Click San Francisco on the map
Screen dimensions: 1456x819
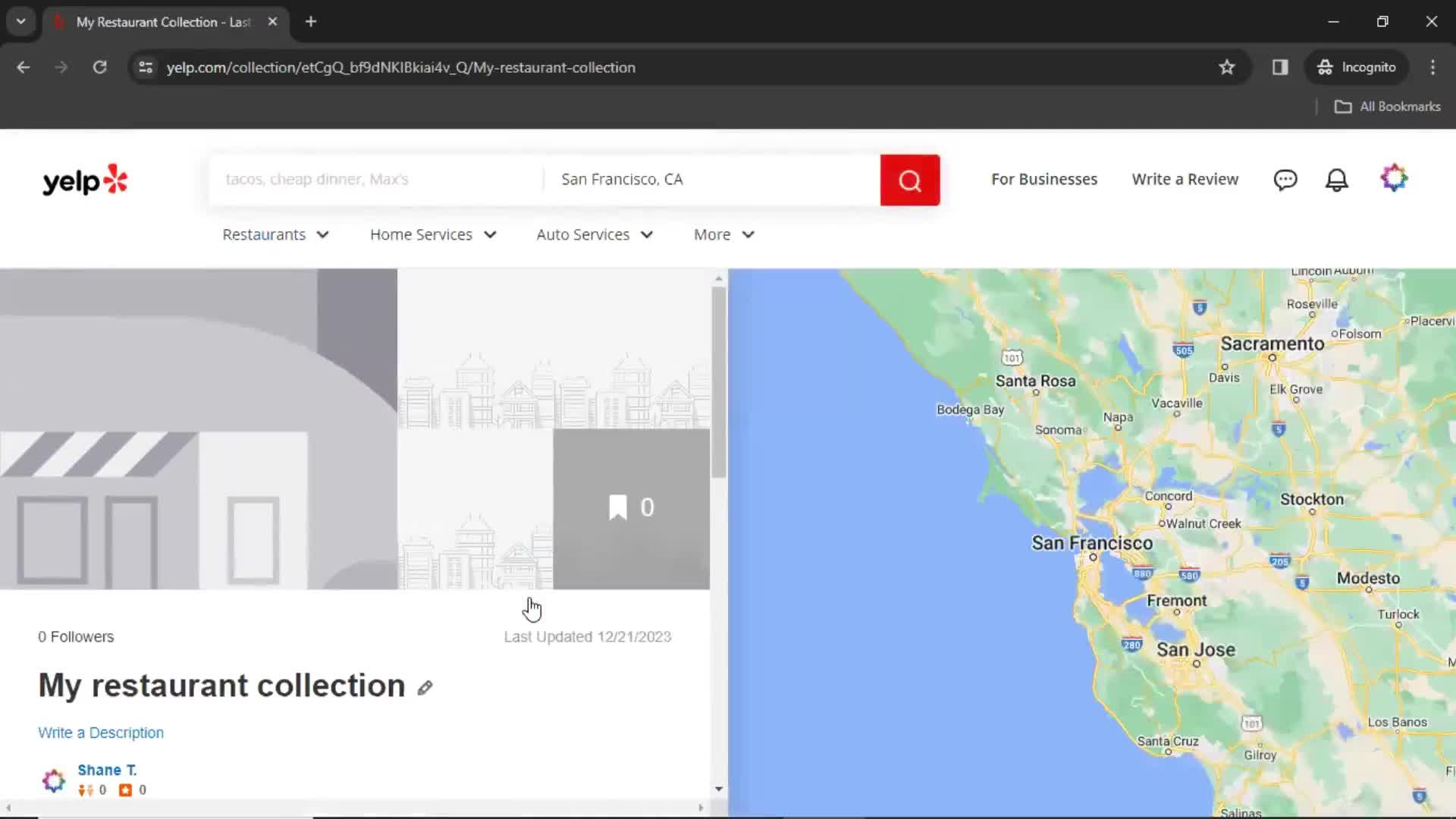(x=1092, y=544)
